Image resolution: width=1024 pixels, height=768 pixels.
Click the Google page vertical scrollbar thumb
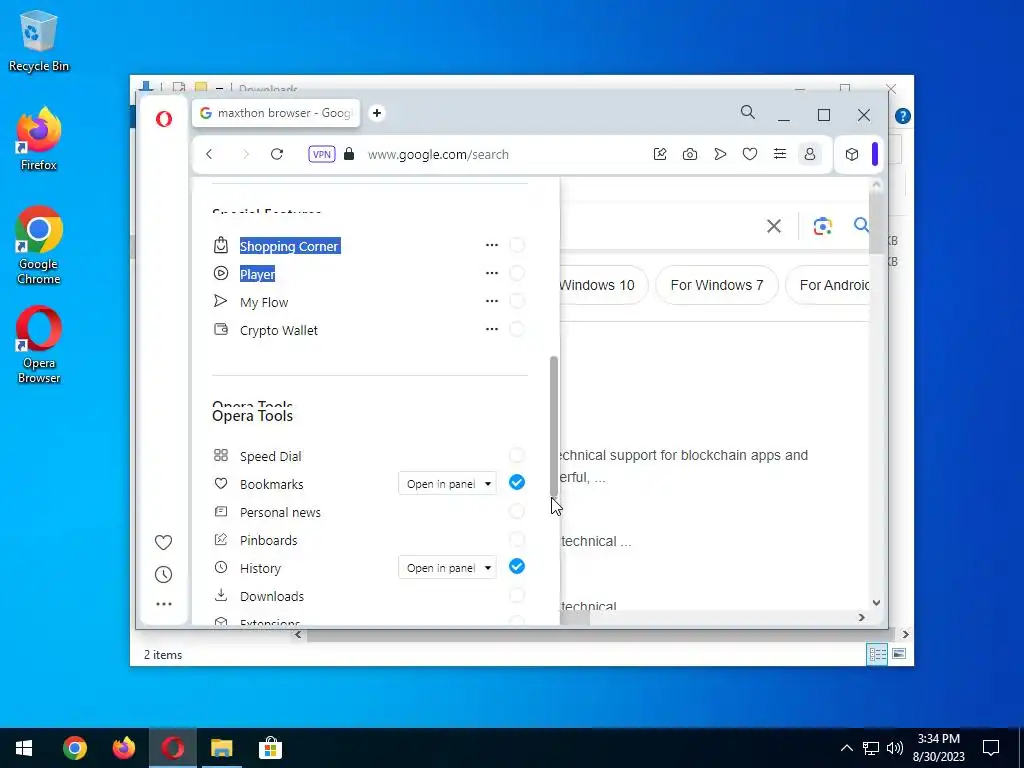876,221
